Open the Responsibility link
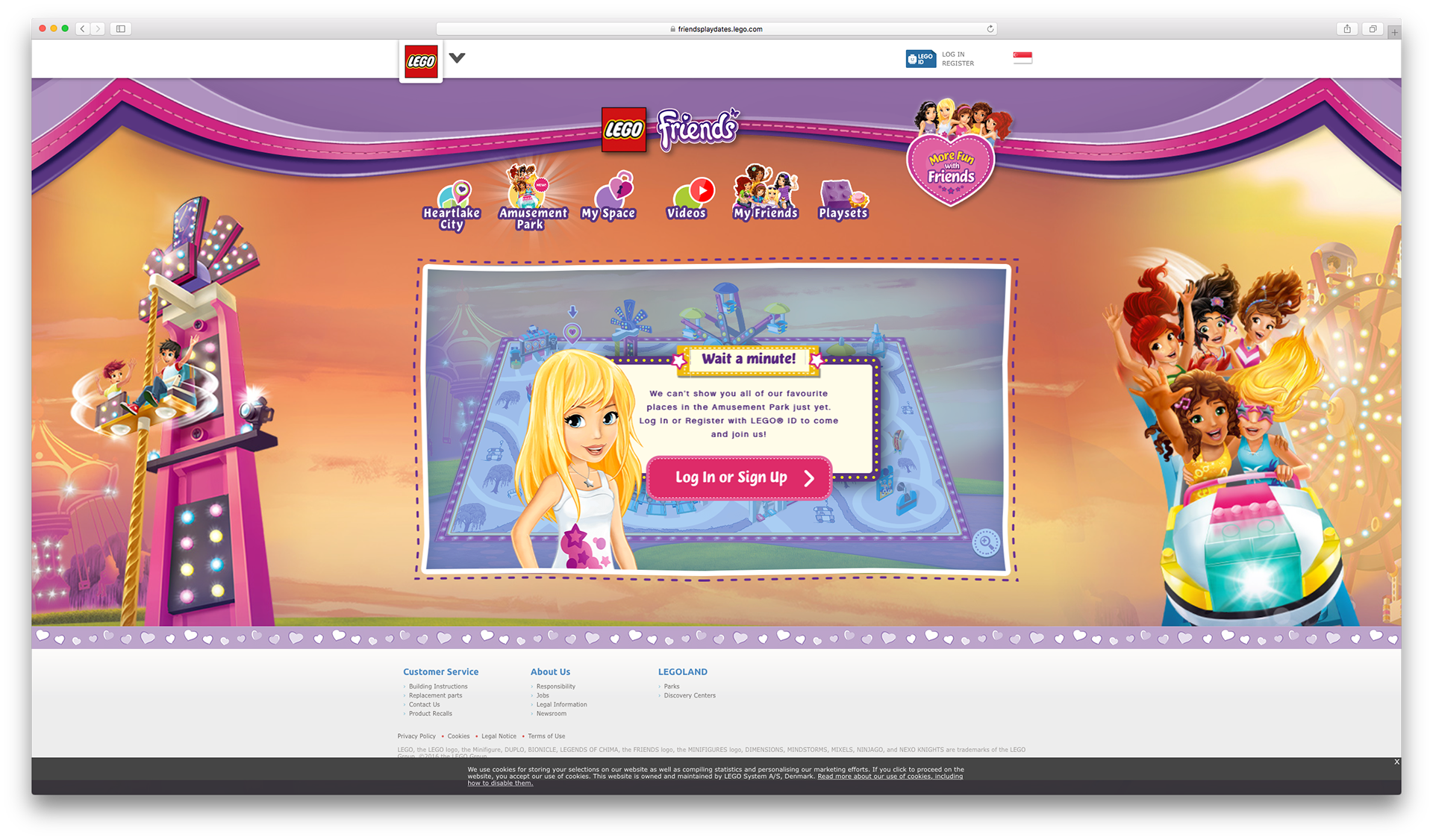This screenshot has height=840, width=1433. (x=555, y=686)
